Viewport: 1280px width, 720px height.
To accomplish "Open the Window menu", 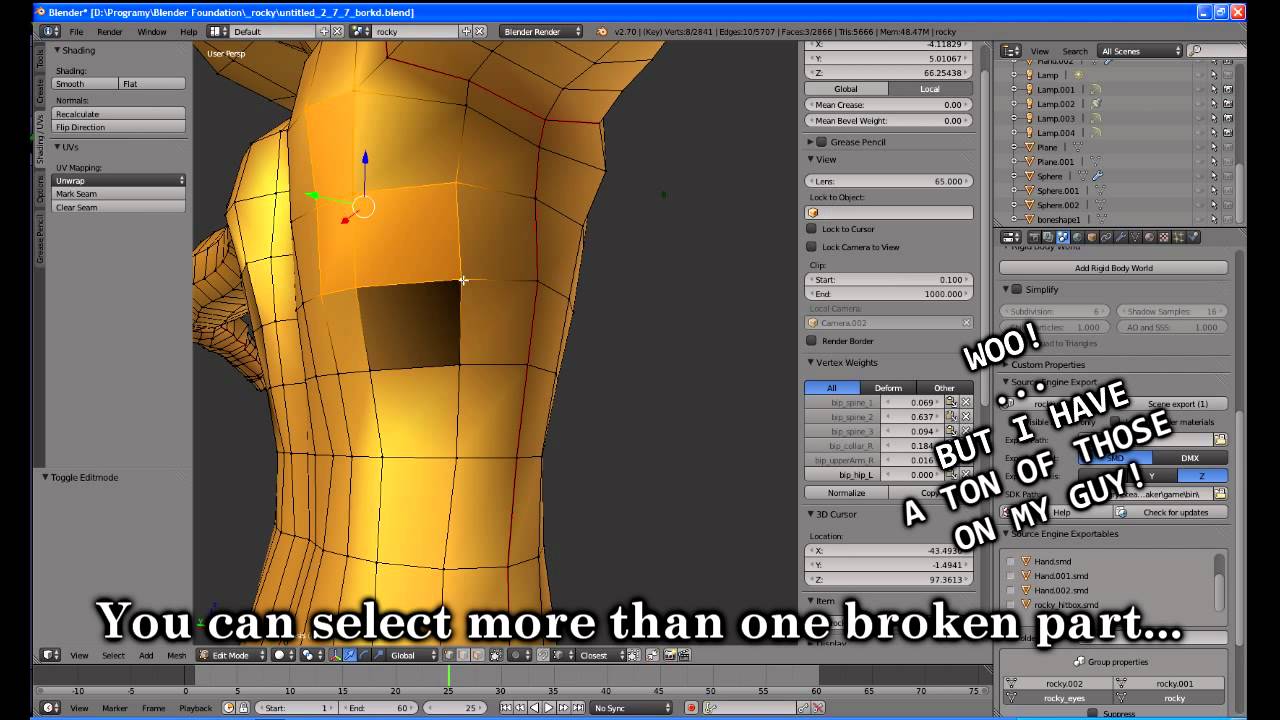I will pos(152,31).
